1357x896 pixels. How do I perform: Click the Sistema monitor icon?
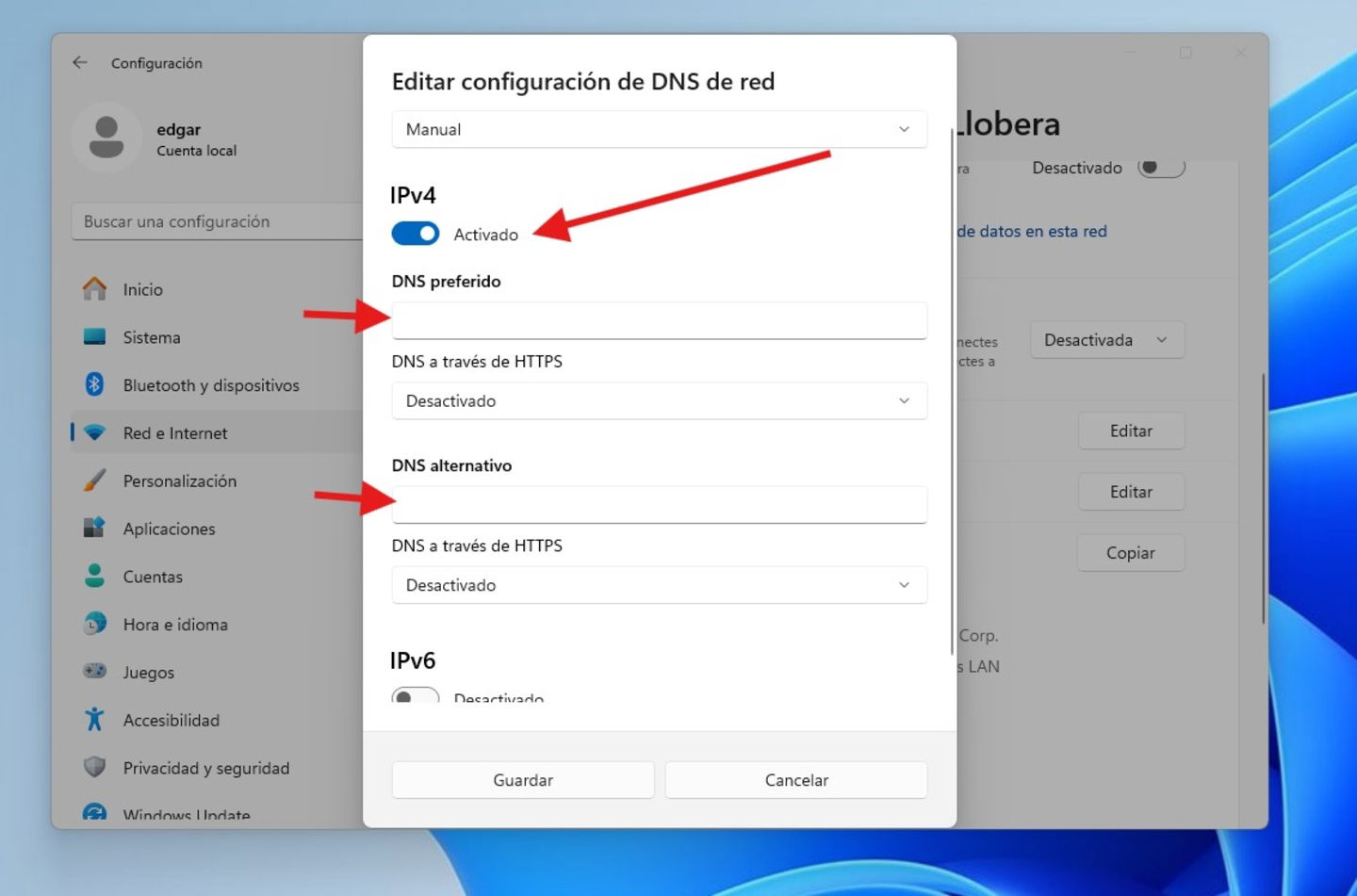pos(94,337)
